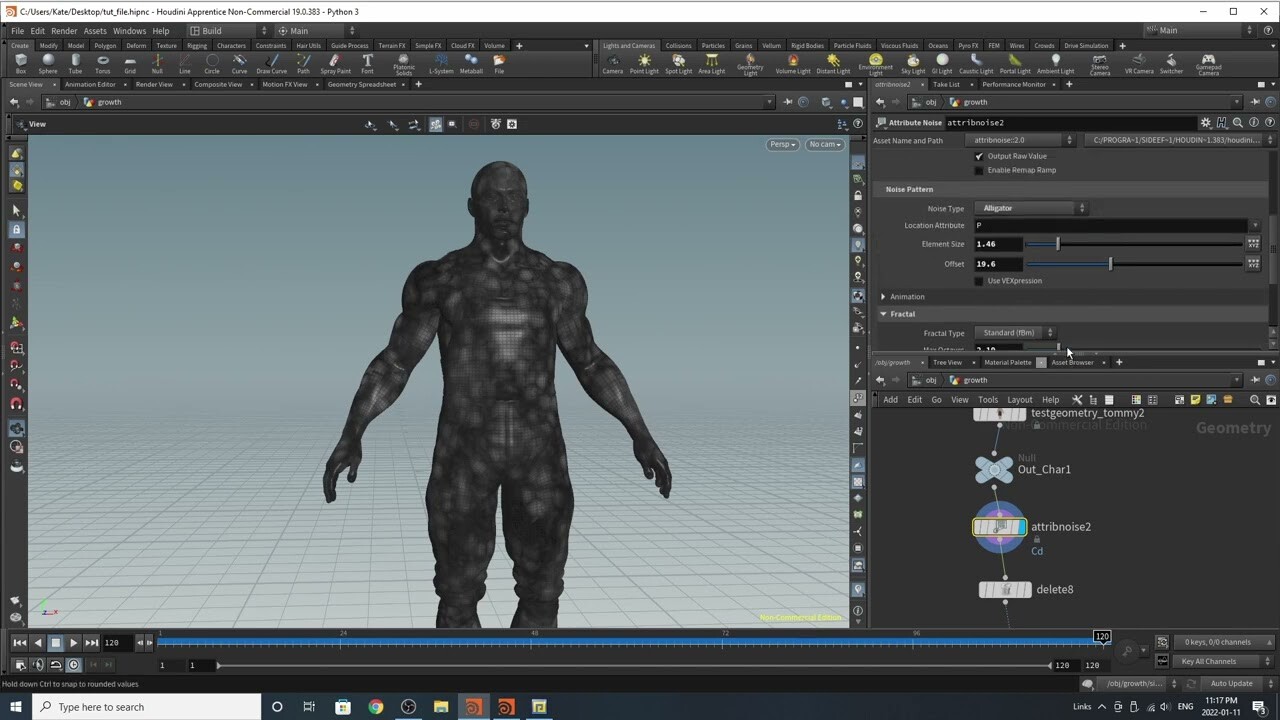
Task: Select the attribnoise2 node in the network
Action: (x=999, y=527)
